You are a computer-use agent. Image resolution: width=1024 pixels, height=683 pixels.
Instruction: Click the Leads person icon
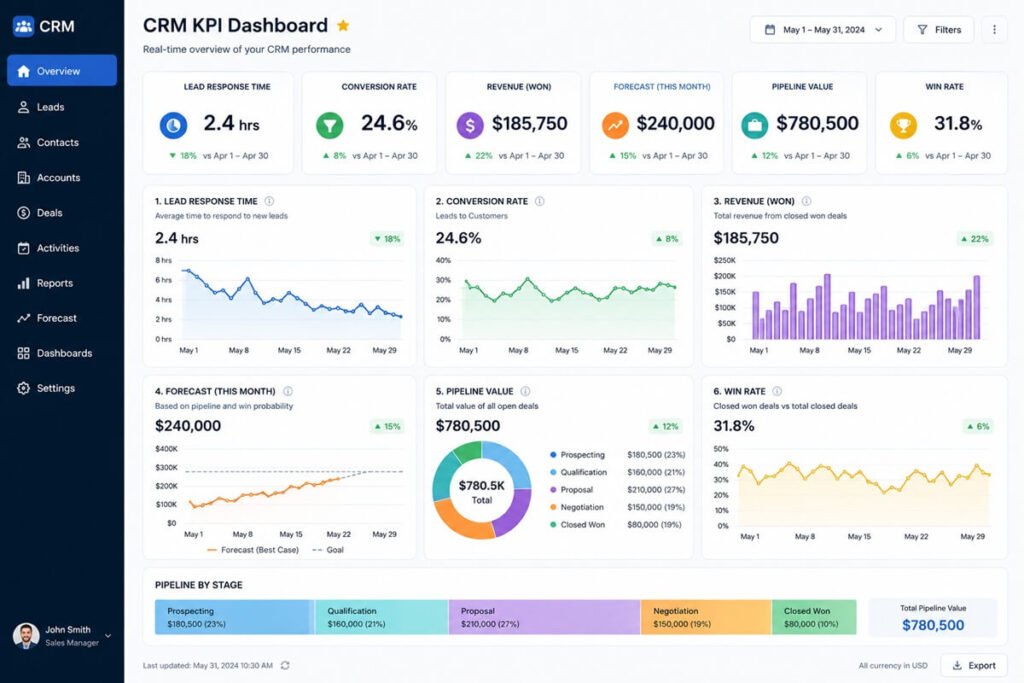[x=24, y=107]
